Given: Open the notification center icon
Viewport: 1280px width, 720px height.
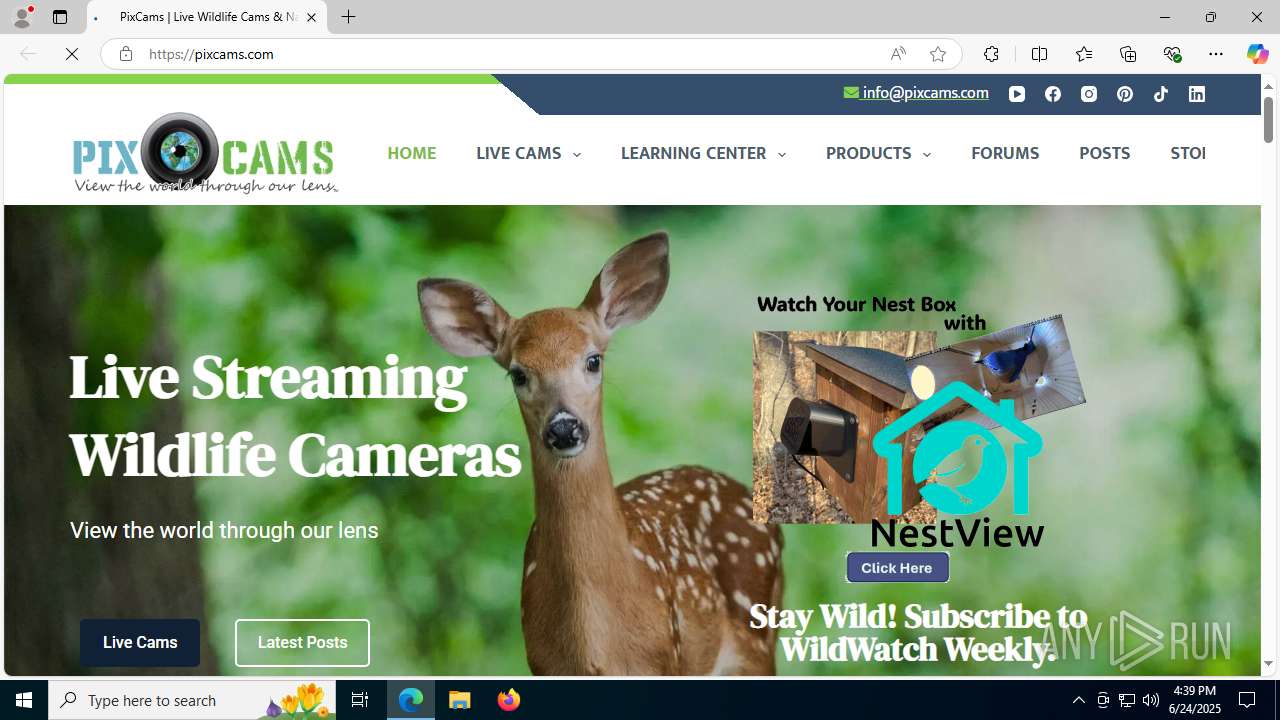Looking at the screenshot, I should 1248,700.
